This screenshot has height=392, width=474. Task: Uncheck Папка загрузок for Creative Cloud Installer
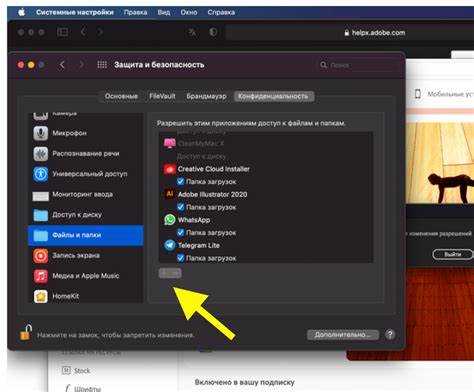pyautogui.click(x=180, y=182)
